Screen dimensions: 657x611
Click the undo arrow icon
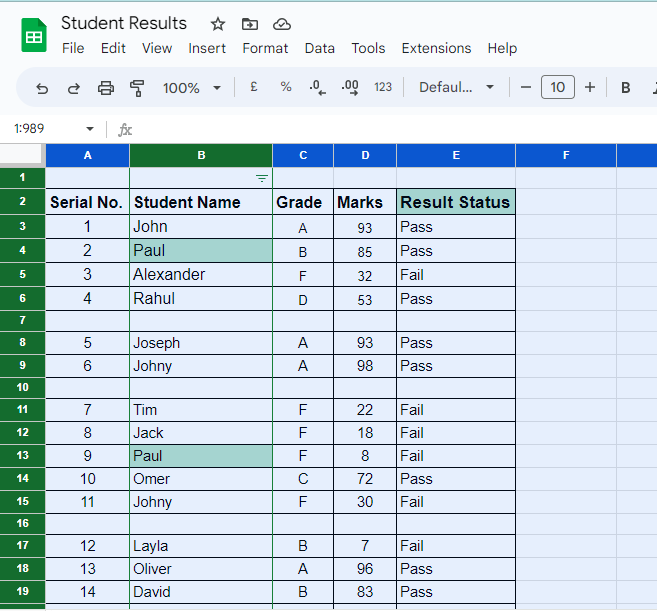[42, 88]
